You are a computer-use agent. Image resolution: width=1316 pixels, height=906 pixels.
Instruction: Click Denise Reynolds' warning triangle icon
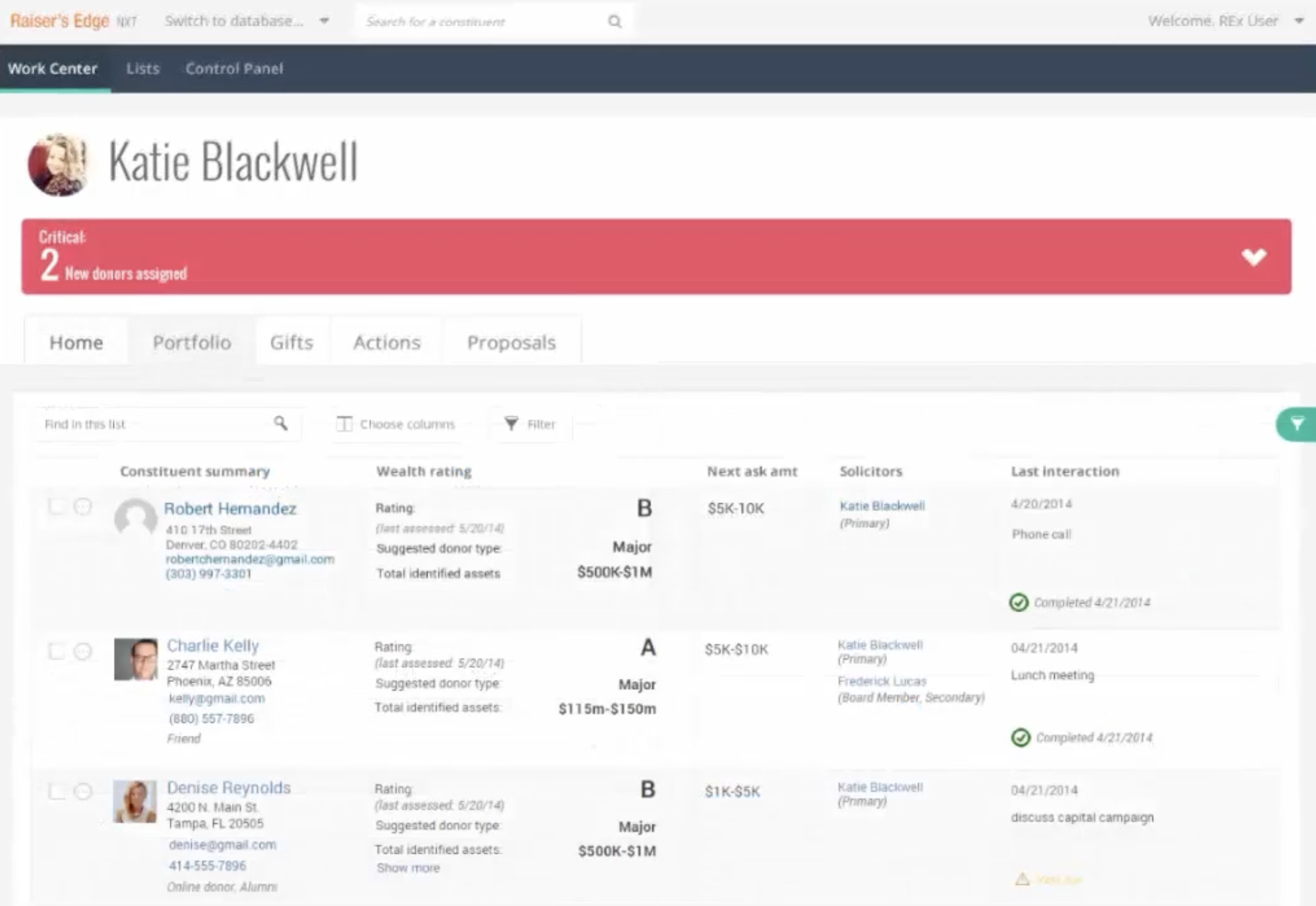point(1022,879)
